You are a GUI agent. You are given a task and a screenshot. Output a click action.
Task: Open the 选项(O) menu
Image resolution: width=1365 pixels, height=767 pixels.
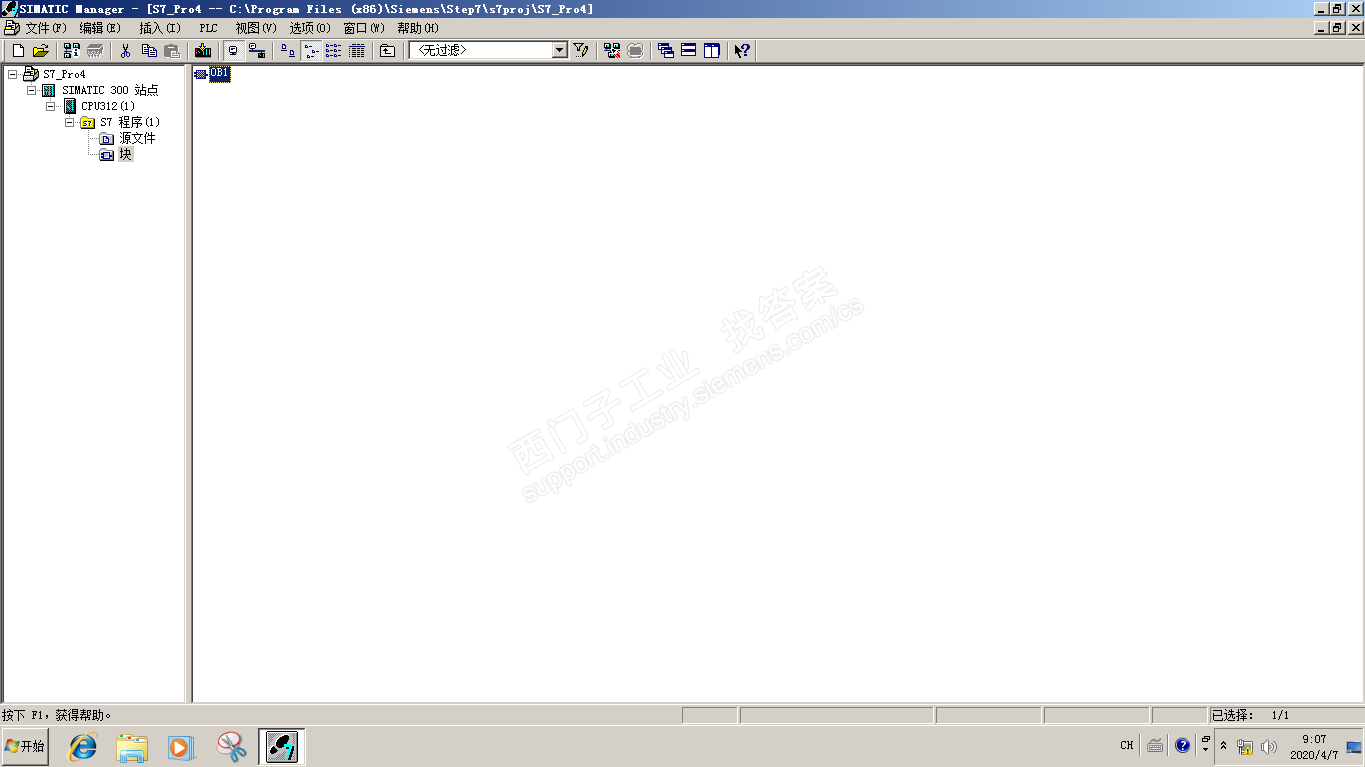click(x=310, y=28)
